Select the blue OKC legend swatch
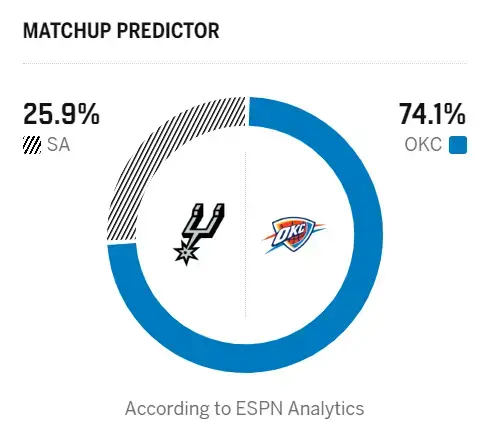The width and height of the screenshot is (490, 440). click(x=458, y=145)
